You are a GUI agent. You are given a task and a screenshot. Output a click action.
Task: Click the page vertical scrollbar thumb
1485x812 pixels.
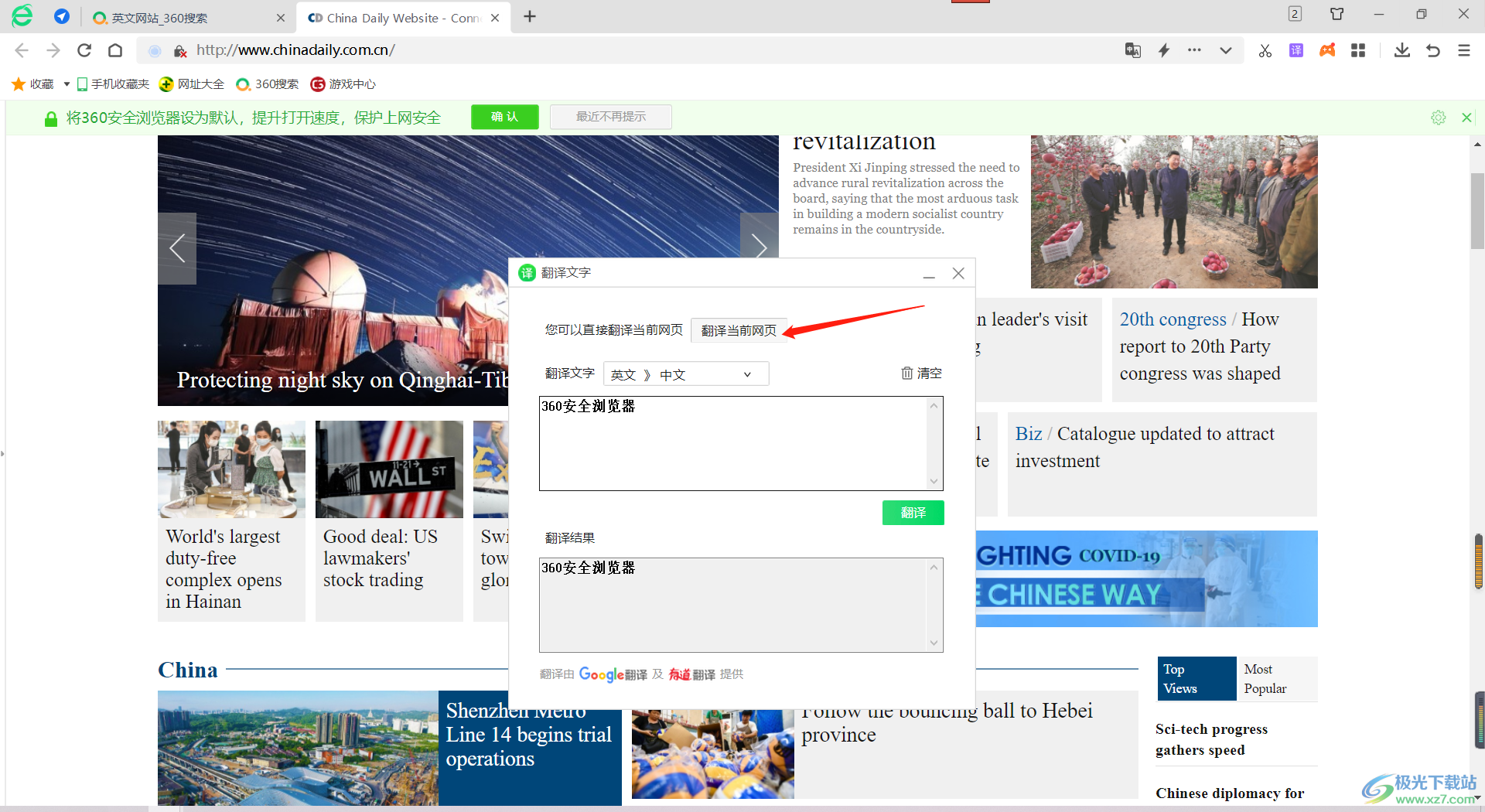[1477, 210]
